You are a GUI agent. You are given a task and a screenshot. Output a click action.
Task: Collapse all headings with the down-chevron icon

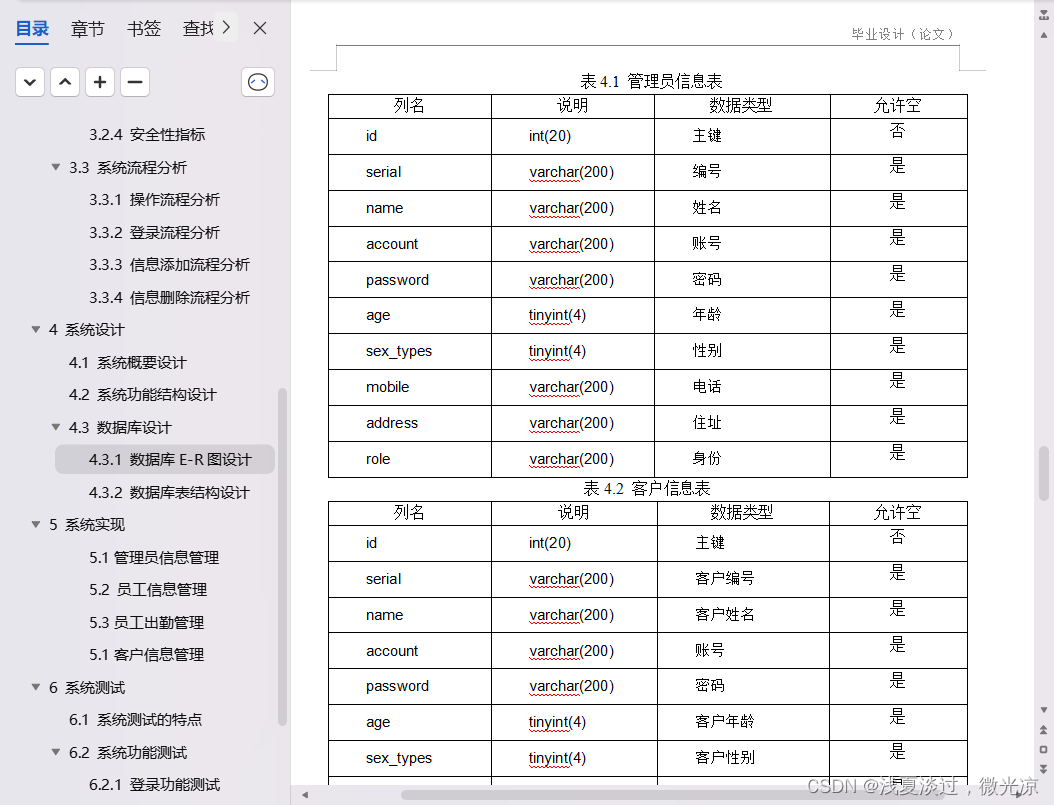29,81
